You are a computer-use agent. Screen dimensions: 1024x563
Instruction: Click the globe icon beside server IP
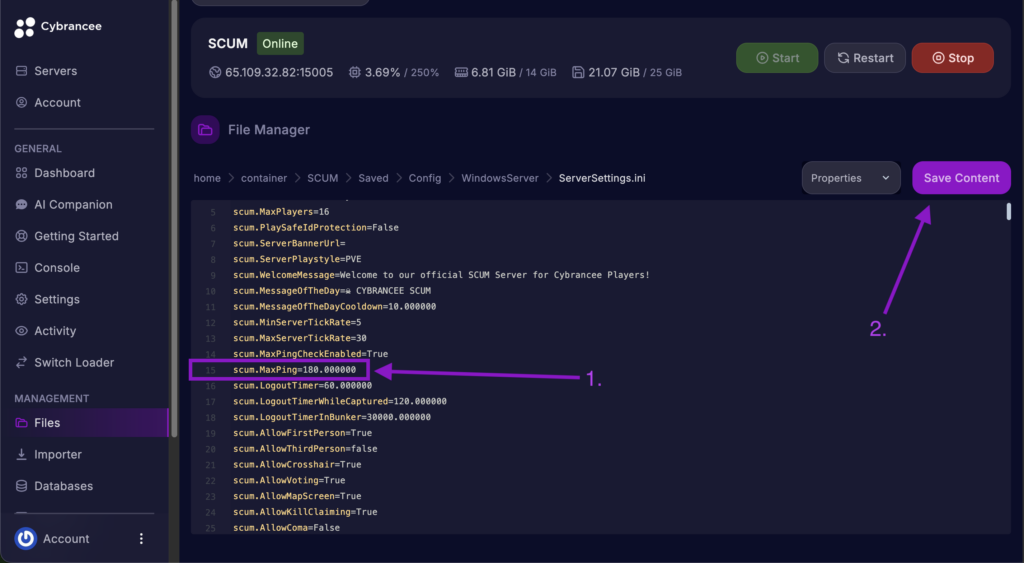[x=215, y=72]
